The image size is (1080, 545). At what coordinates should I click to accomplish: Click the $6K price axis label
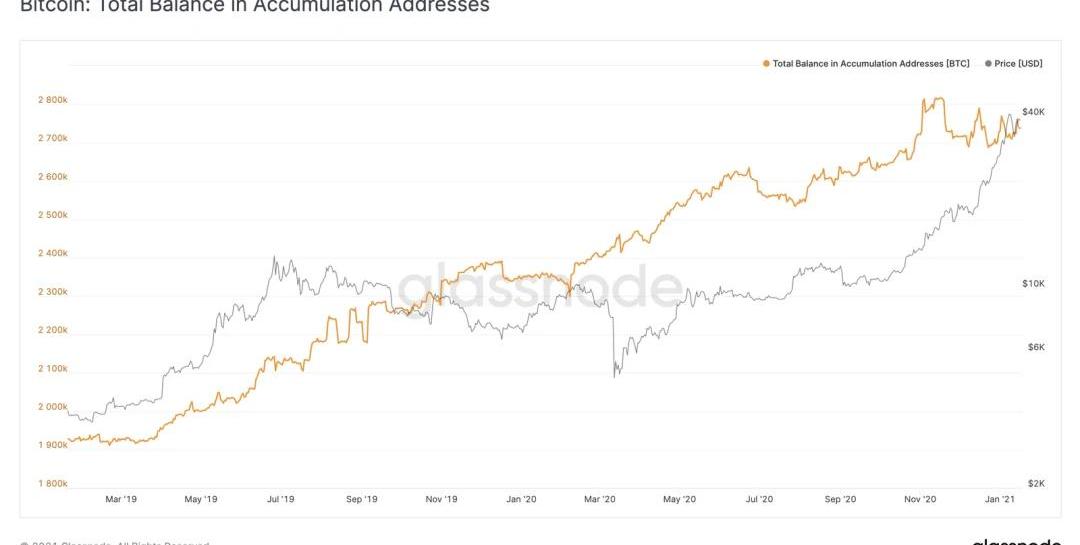(1036, 347)
